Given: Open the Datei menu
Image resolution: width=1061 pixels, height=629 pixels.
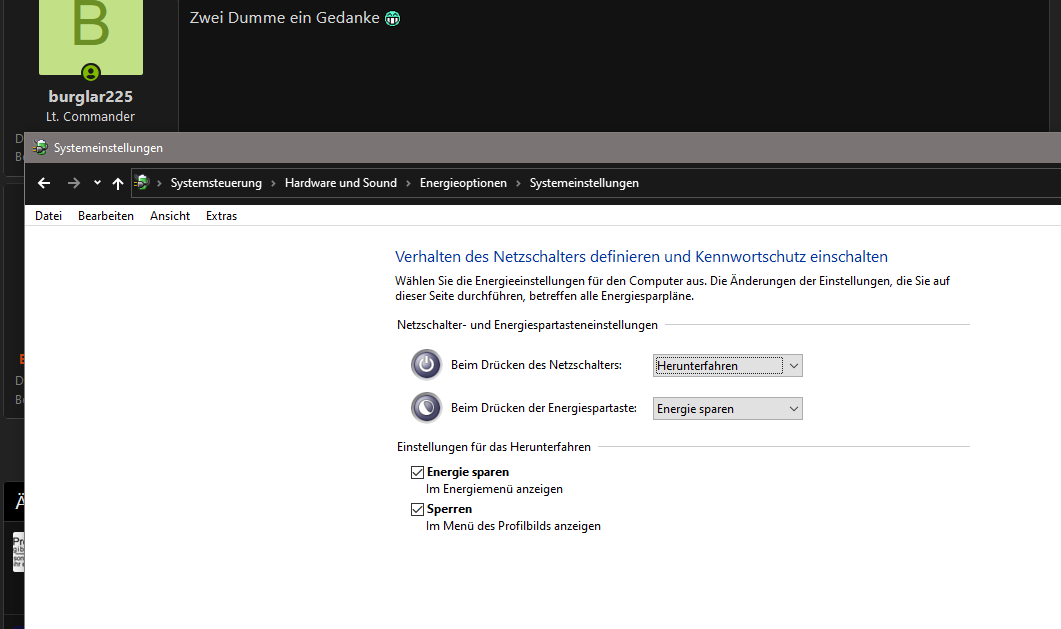Looking at the screenshot, I should tap(49, 216).
